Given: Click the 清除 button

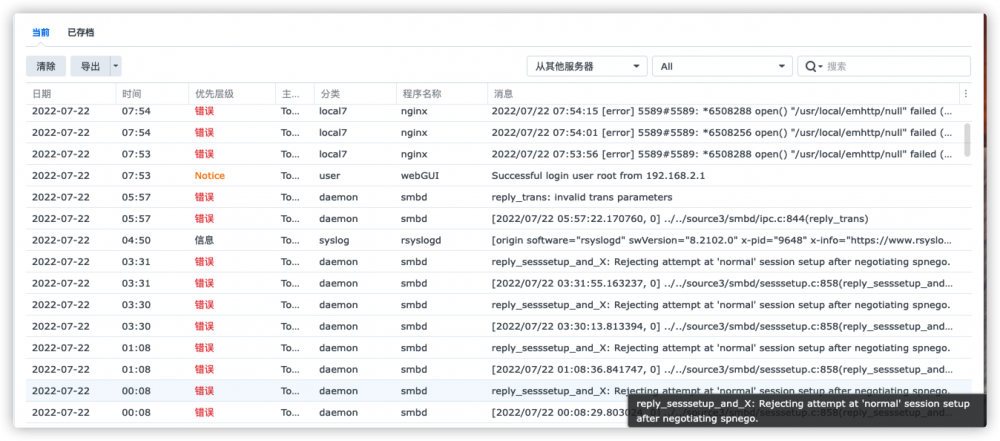Looking at the screenshot, I should 46,66.
